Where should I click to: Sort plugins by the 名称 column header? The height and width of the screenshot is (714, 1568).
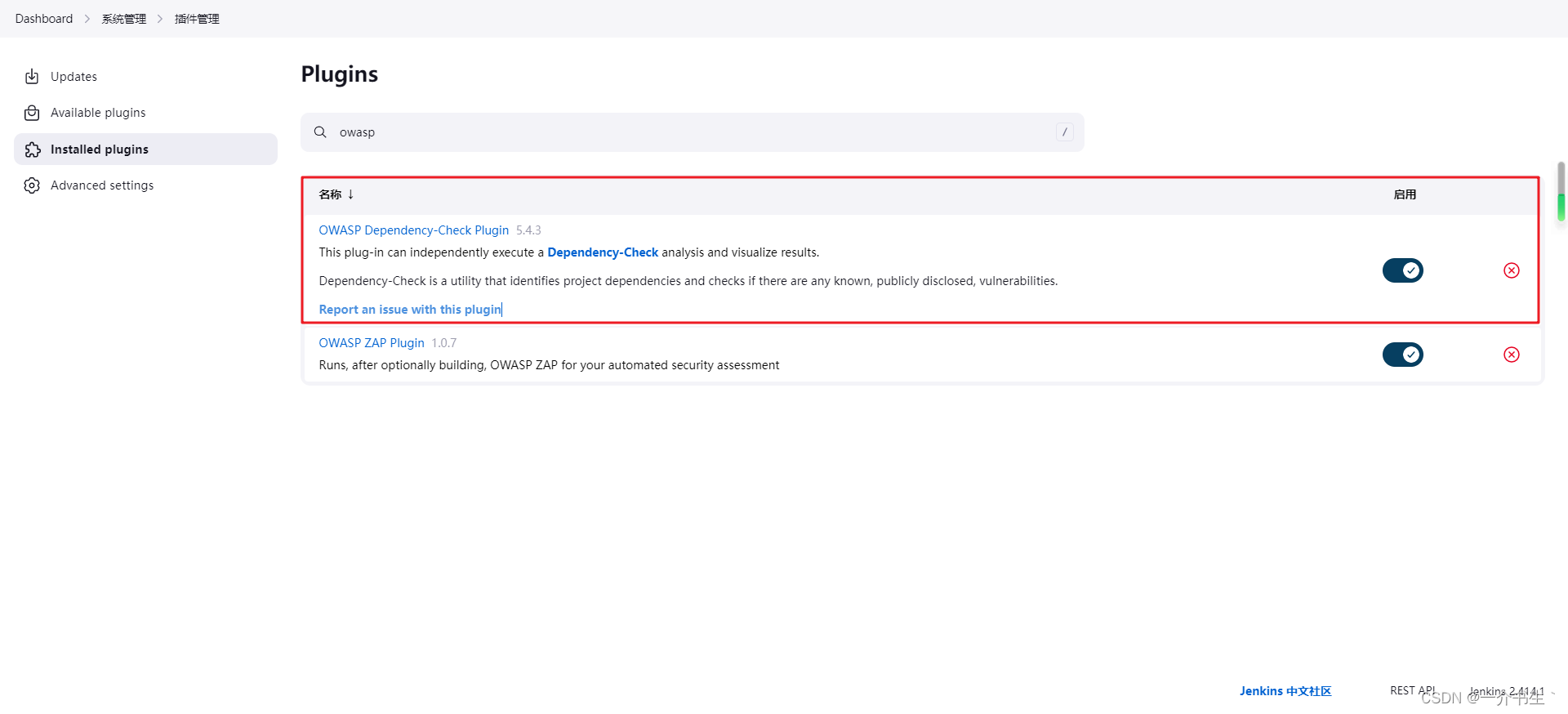click(336, 194)
